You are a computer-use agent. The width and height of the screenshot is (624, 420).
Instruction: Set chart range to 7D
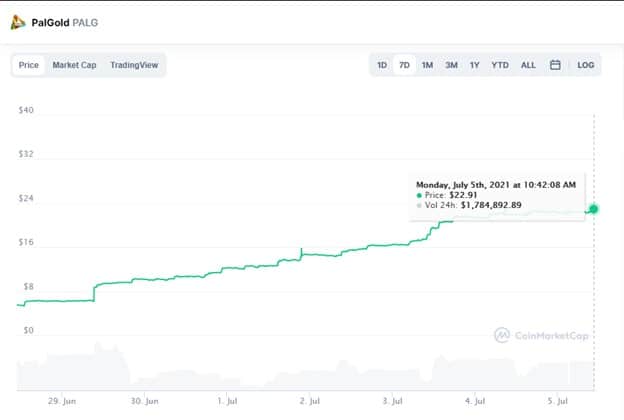point(404,65)
